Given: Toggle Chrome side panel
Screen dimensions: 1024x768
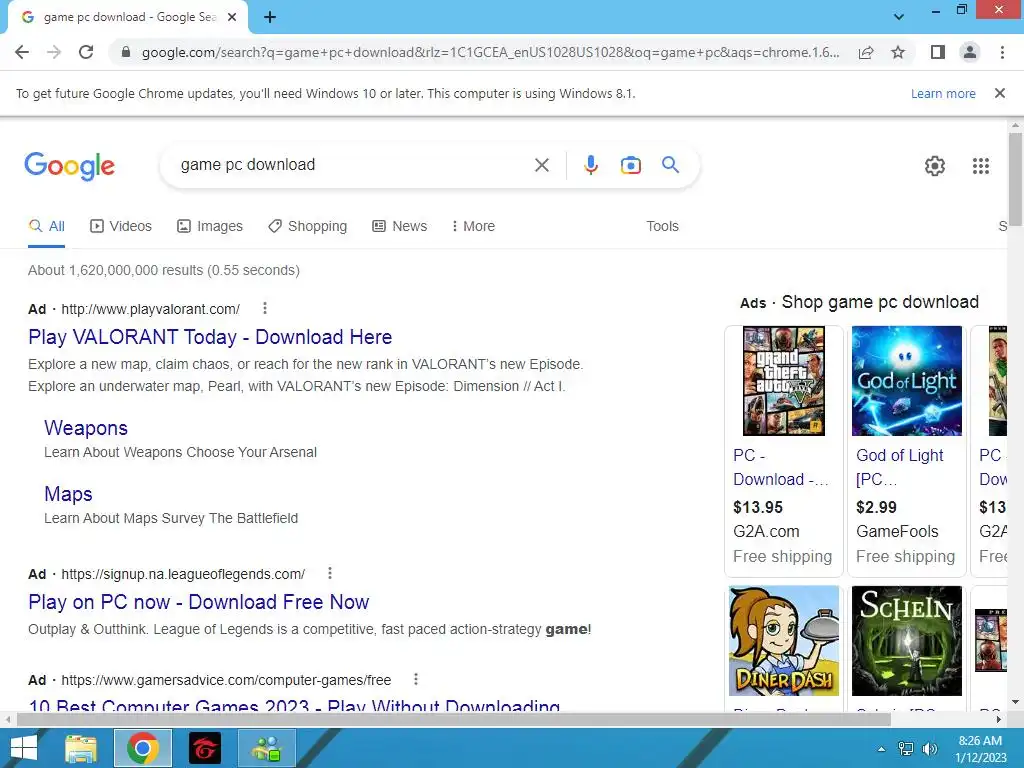Looking at the screenshot, I should pos(938,52).
